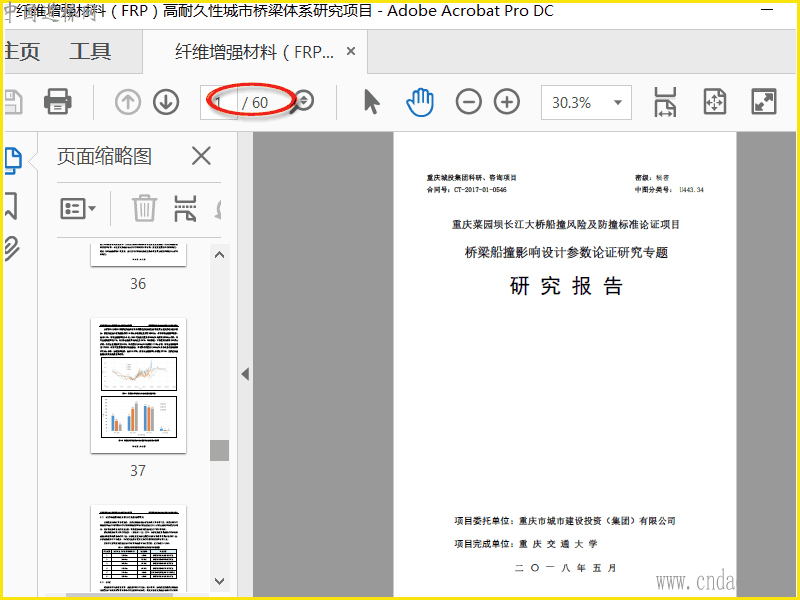Switch to the 主页 tab
This screenshot has height=600, width=800.
(22, 52)
